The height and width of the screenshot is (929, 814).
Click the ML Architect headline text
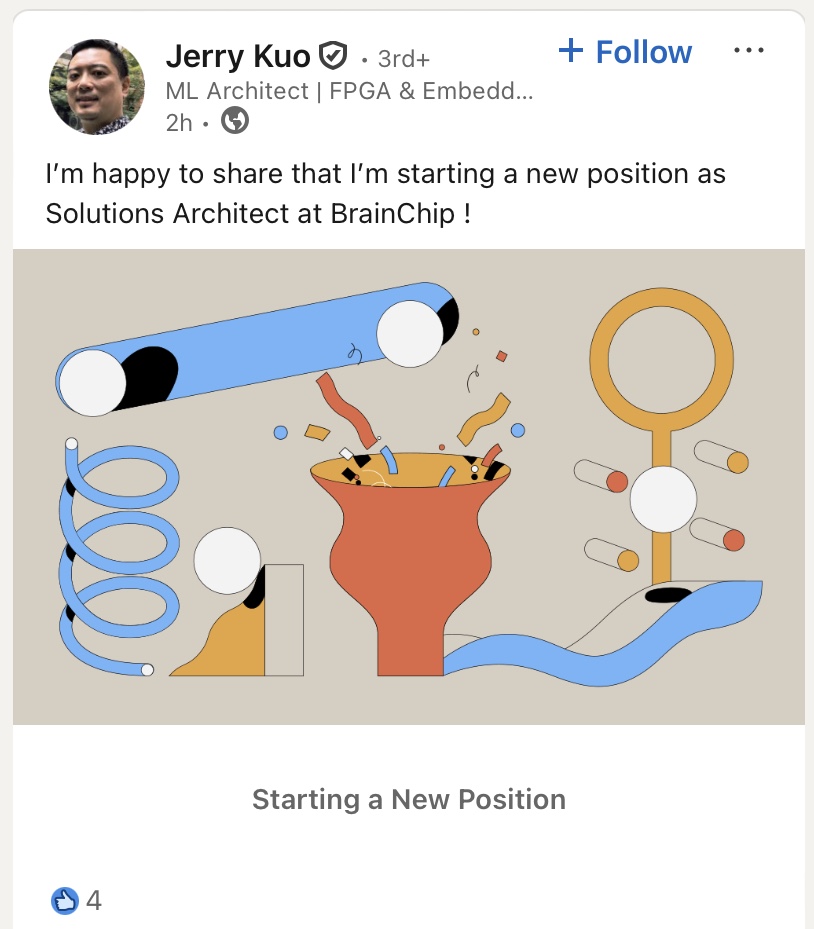[x=349, y=91]
